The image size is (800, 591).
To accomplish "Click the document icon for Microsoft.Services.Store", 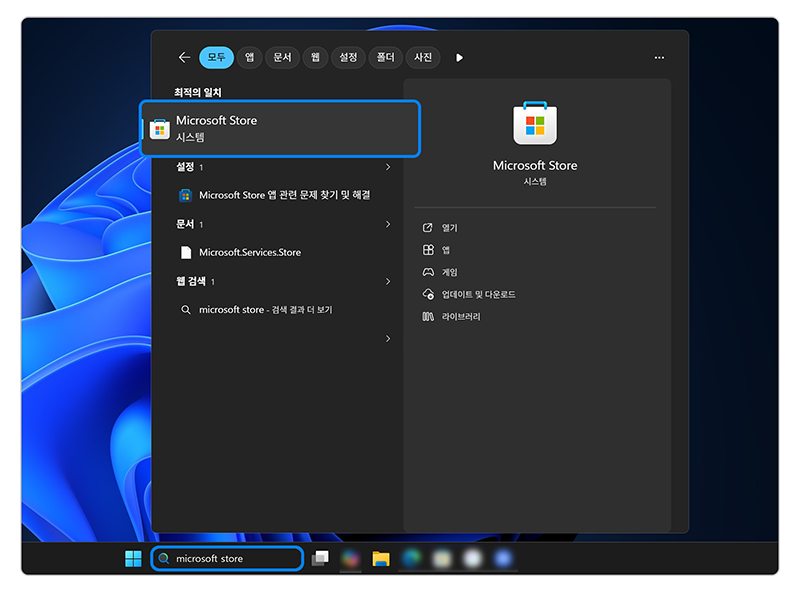I will pos(186,252).
